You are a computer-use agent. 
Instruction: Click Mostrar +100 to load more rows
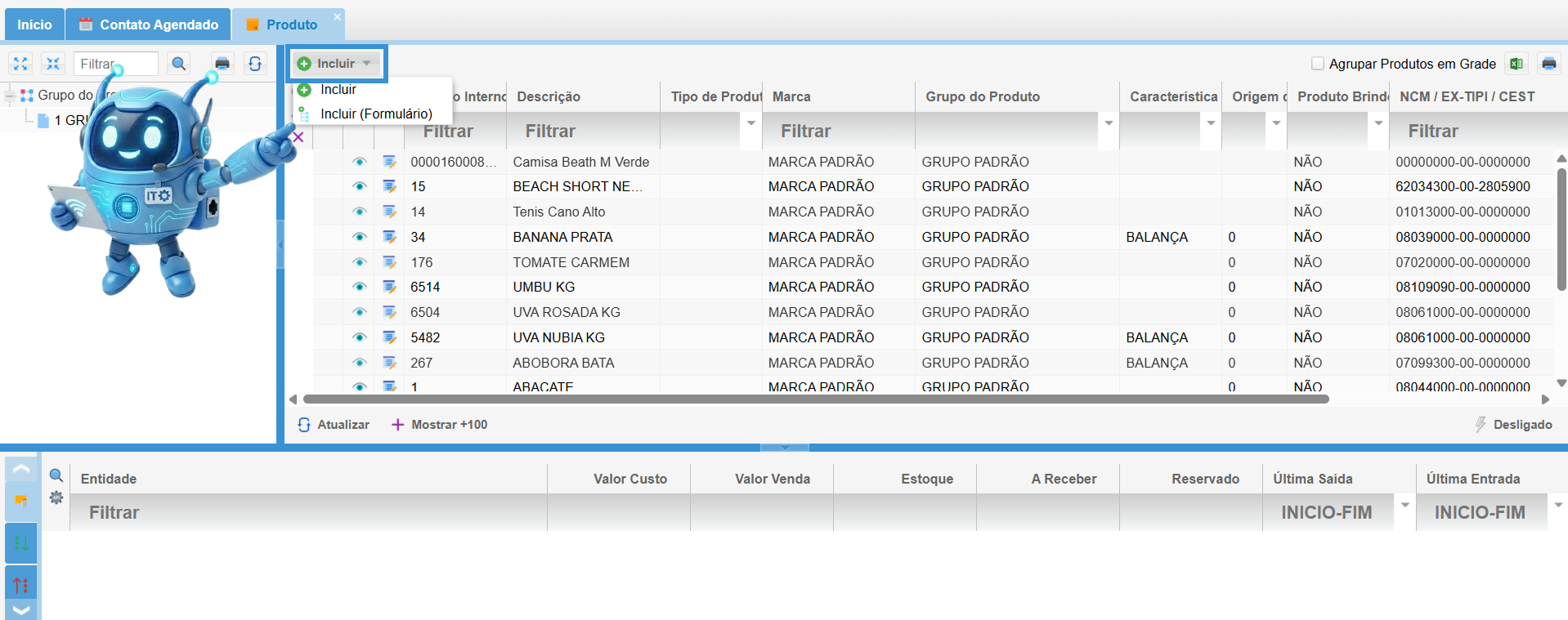pyautogui.click(x=440, y=425)
